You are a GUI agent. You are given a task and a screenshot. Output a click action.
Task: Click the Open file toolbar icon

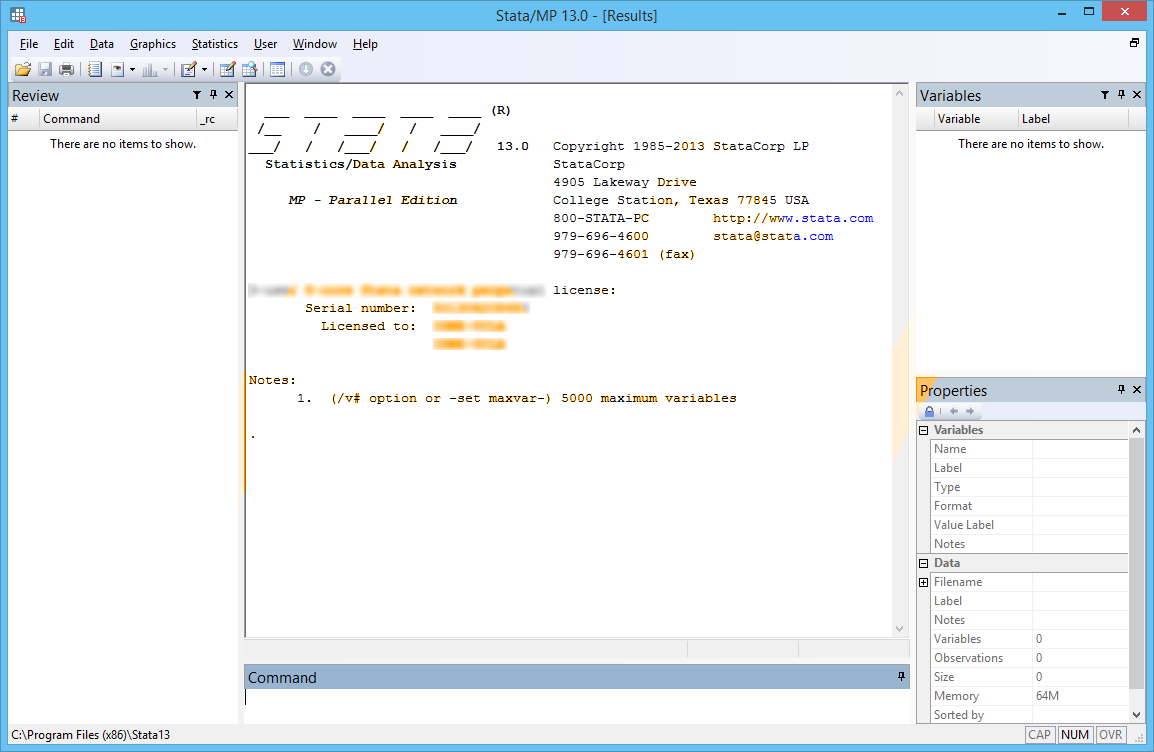23,69
